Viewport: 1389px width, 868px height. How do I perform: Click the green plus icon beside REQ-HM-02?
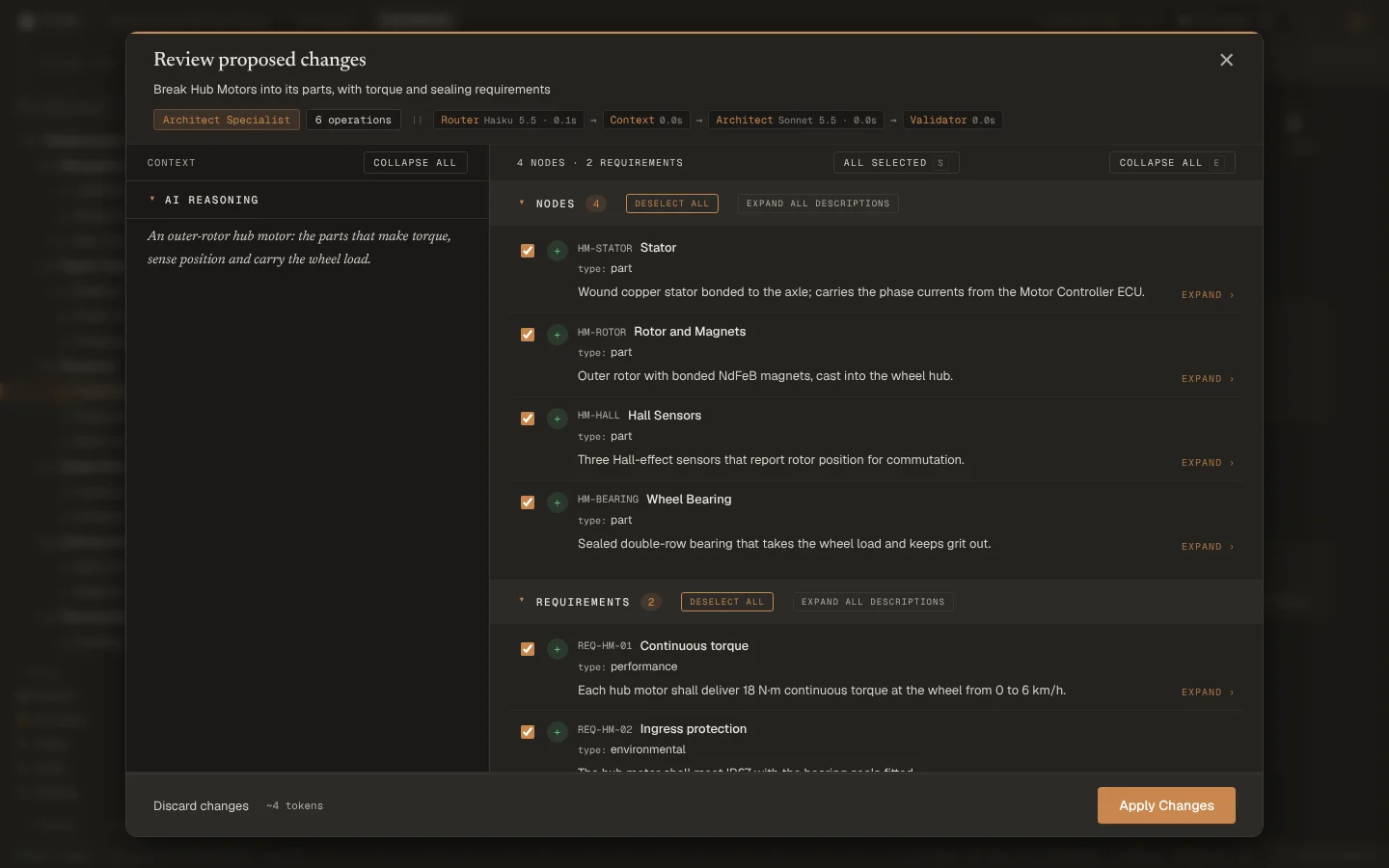557,732
